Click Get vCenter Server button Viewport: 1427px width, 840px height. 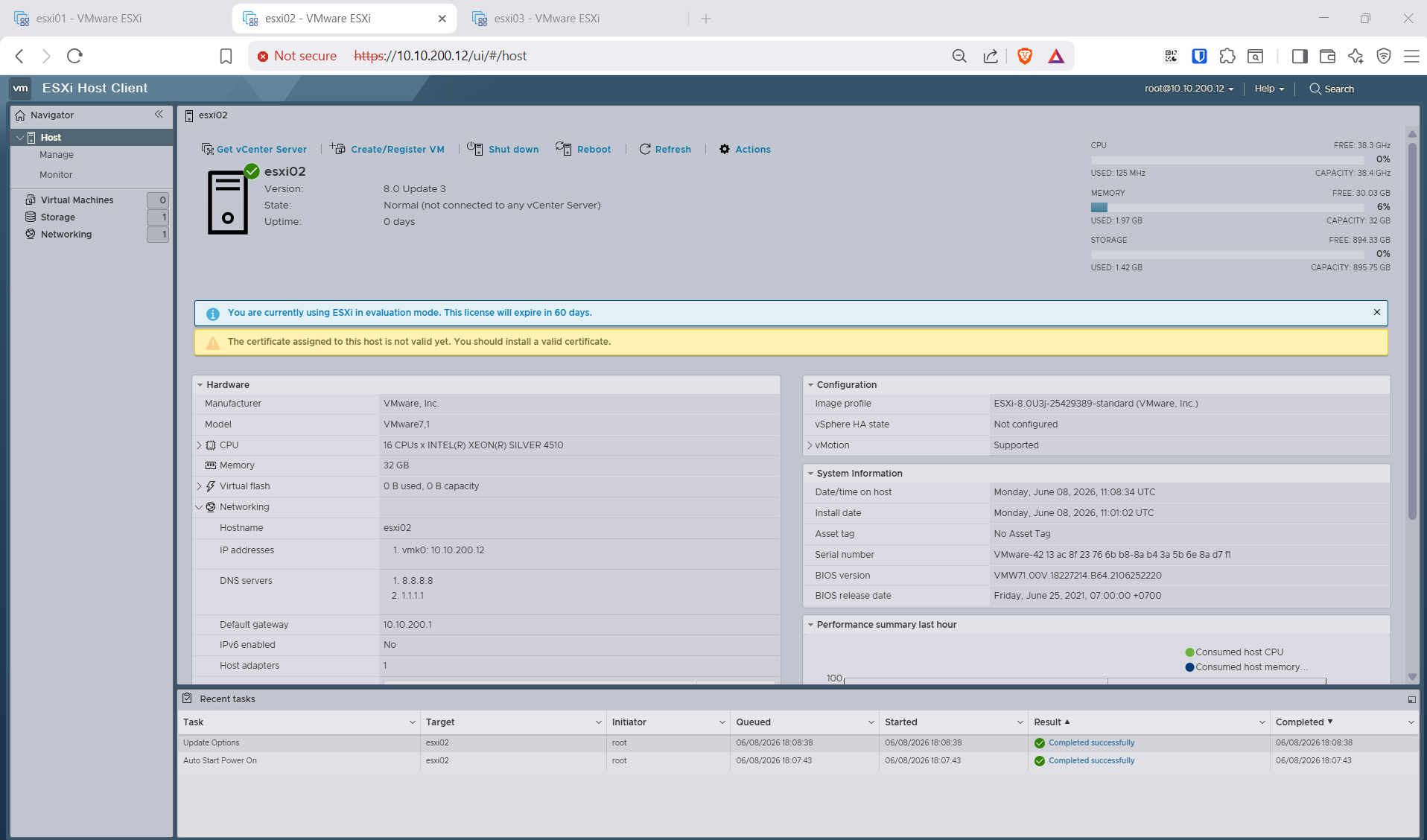(254, 149)
